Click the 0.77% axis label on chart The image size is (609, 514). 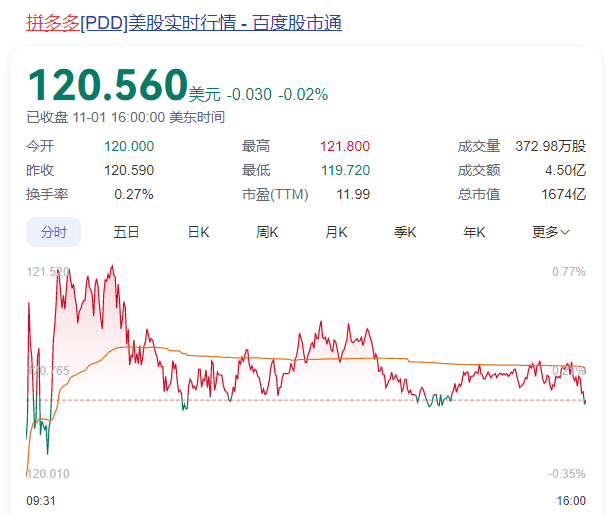568,271
